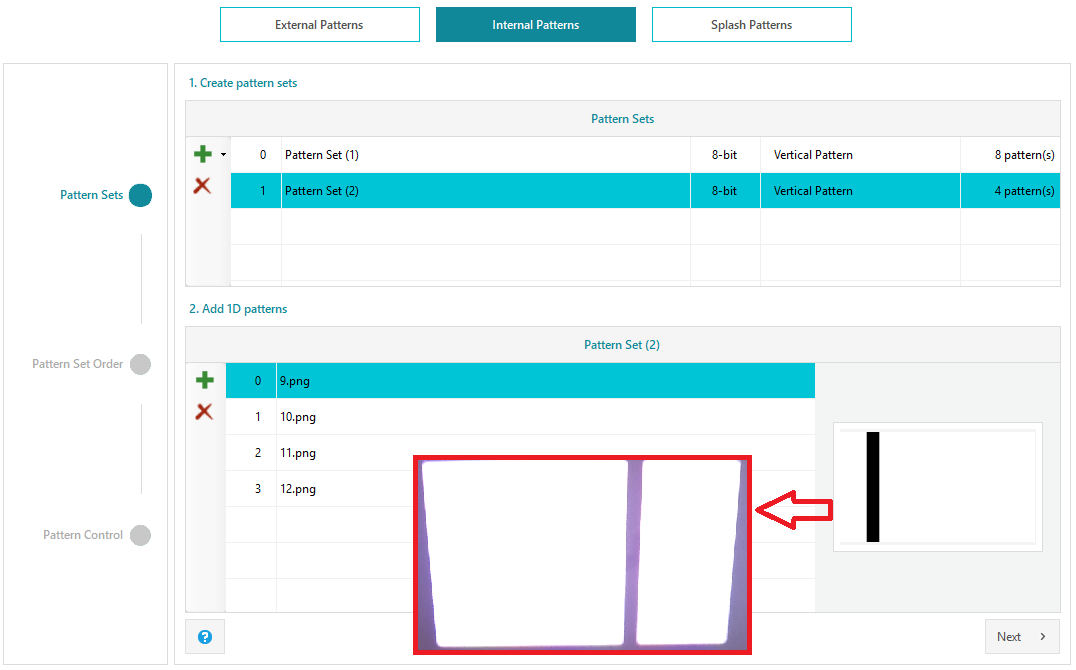Re-select the Internal Patterns tab
This screenshot has width=1076, height=670.
tap(535, 24)
